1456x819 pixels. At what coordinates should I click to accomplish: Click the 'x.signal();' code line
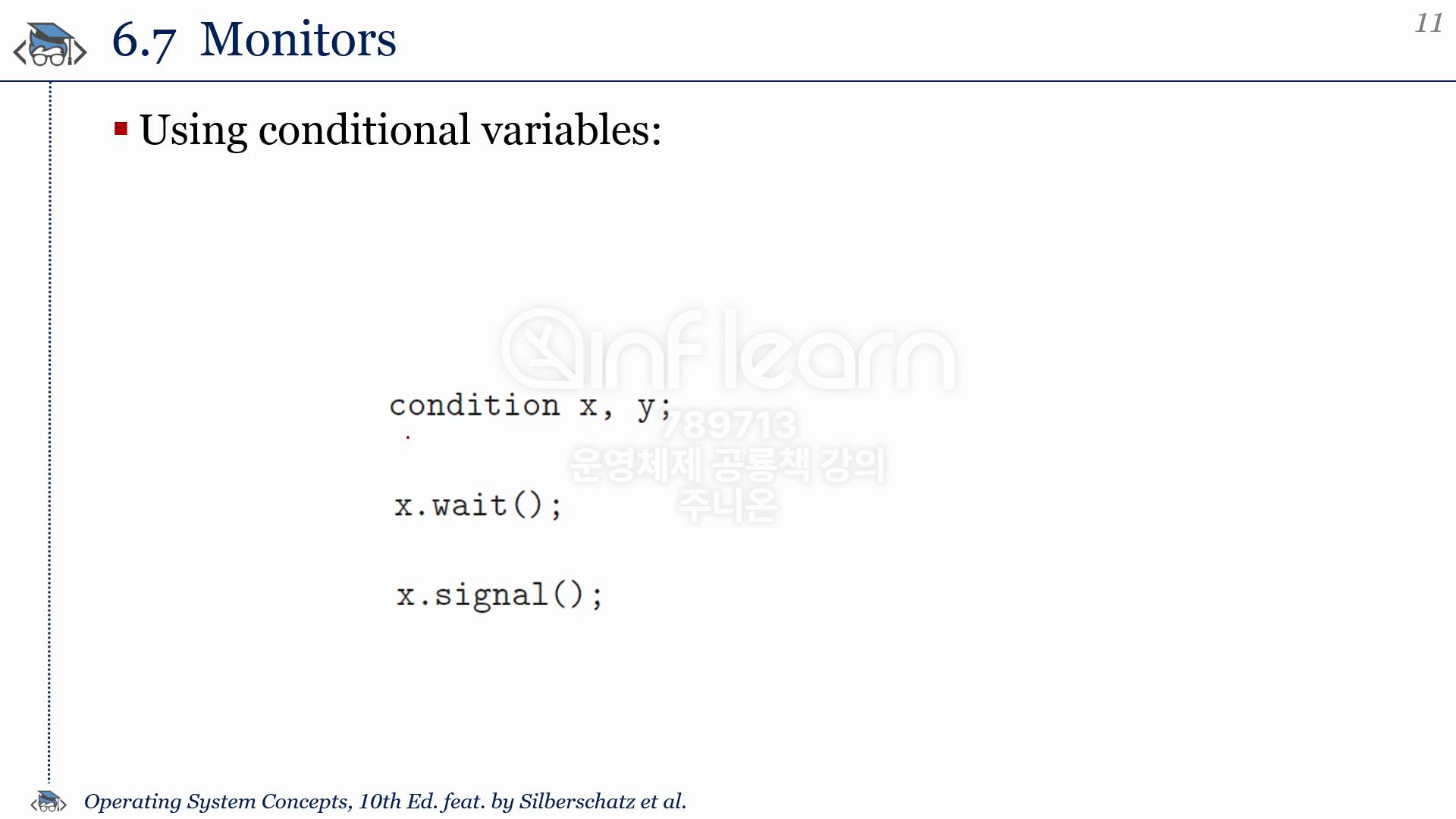click(500, 595)
